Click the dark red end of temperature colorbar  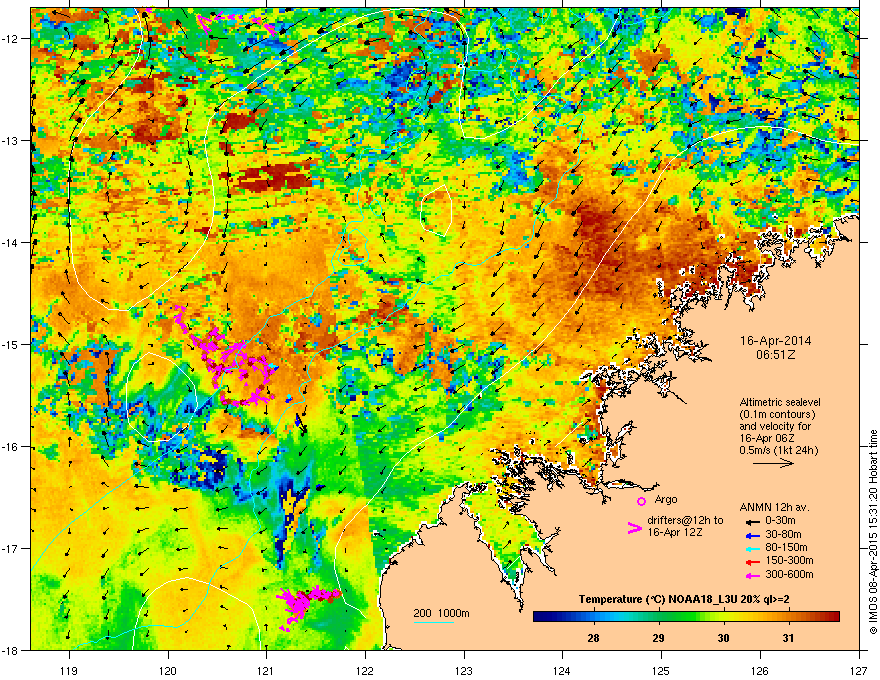833,617
